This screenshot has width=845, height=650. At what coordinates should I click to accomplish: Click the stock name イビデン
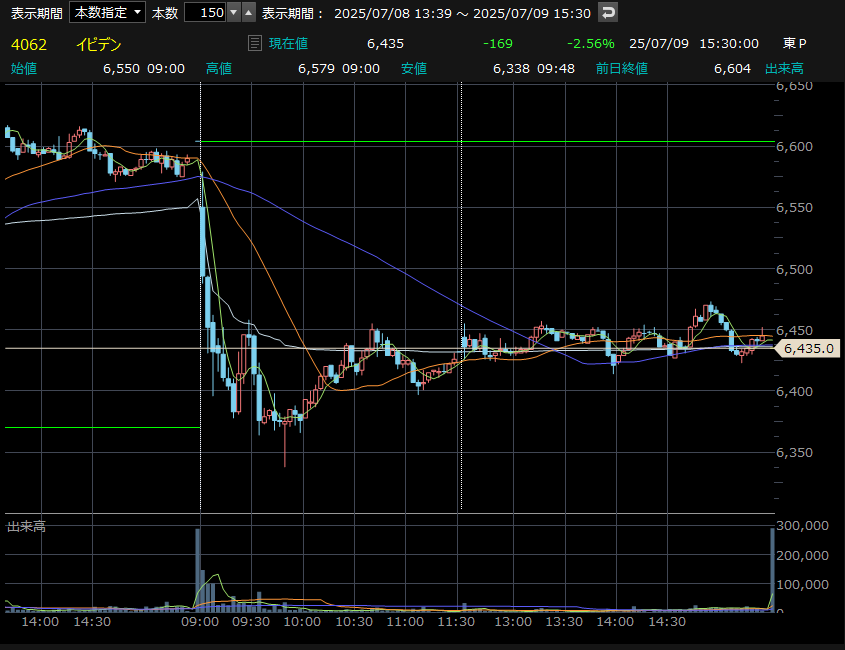(x=99, y=44)
